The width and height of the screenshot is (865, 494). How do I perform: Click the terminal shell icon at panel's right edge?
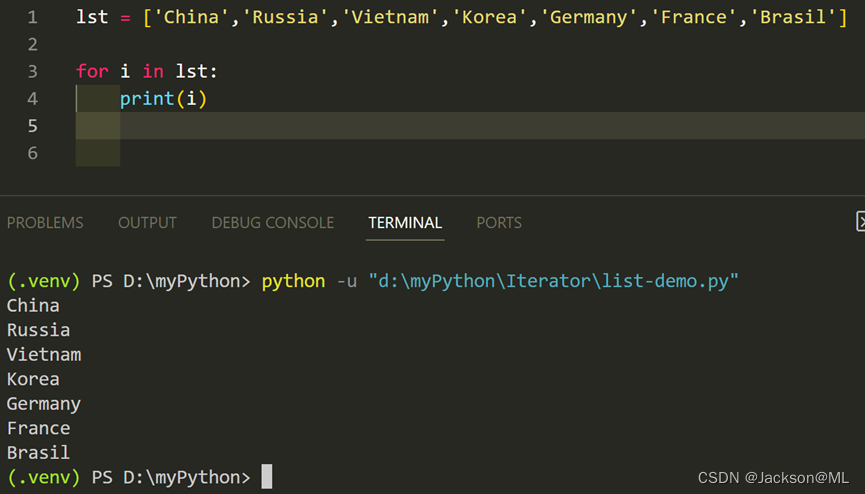tap(860, 222)
